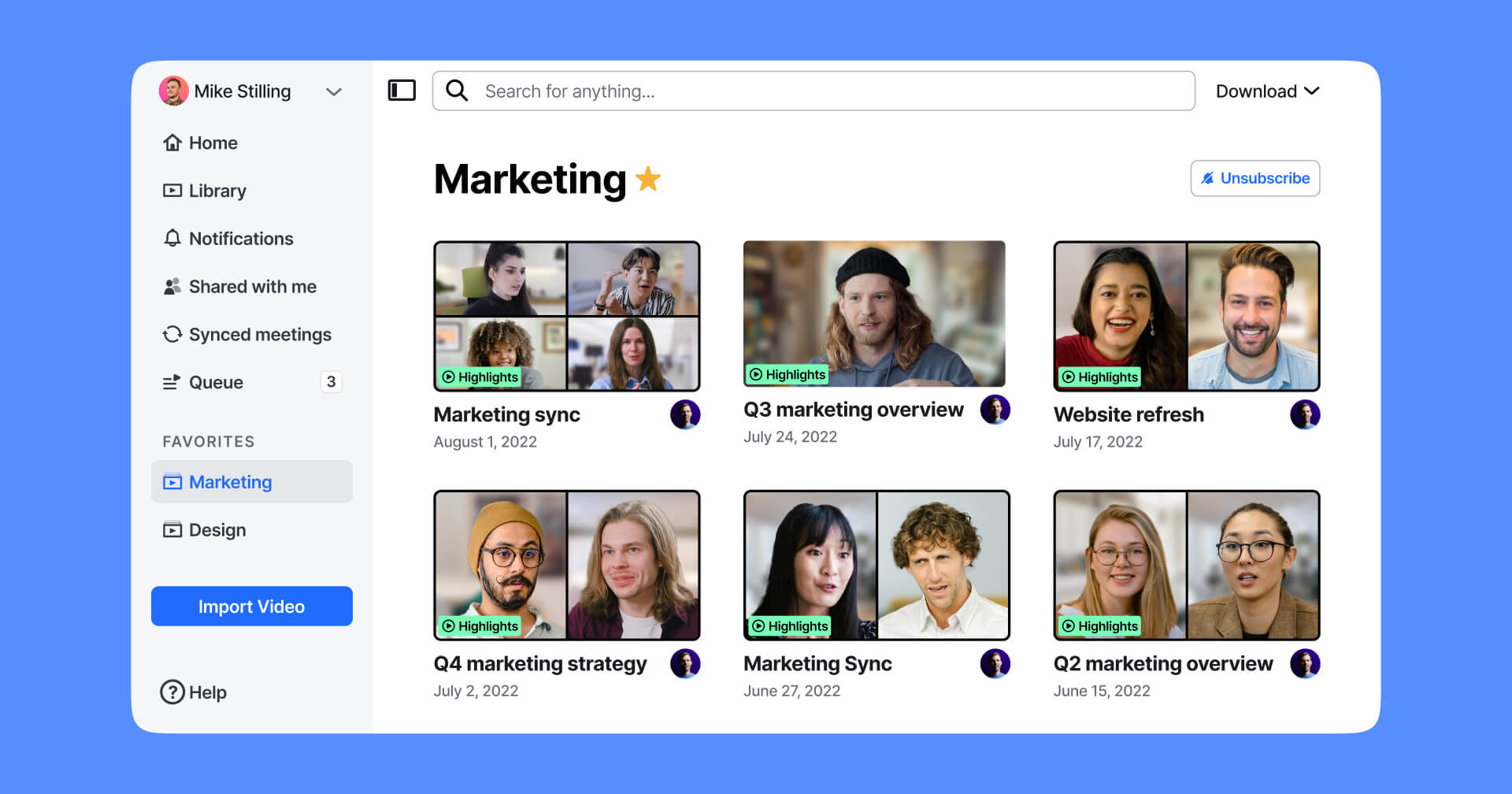Click owner avatar beside Q4 marketing strategy
Viewport: 1512px width, 794px height.
[x=685, y=663]
